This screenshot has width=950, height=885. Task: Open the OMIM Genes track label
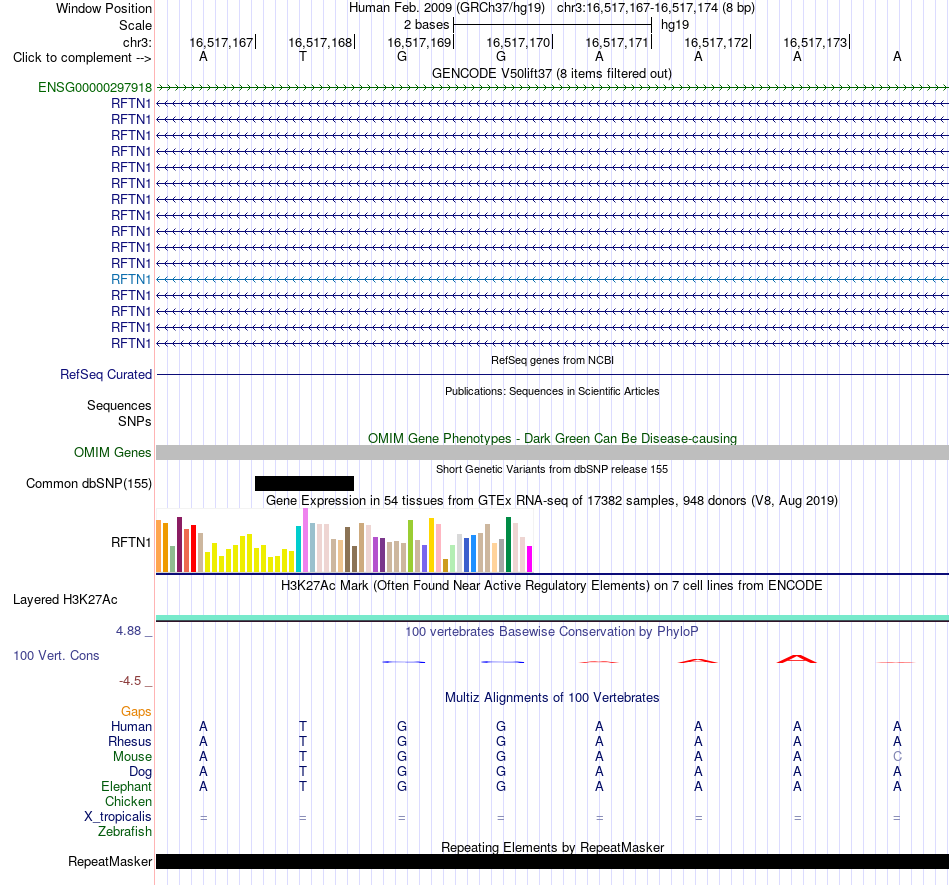coord(113,452)
